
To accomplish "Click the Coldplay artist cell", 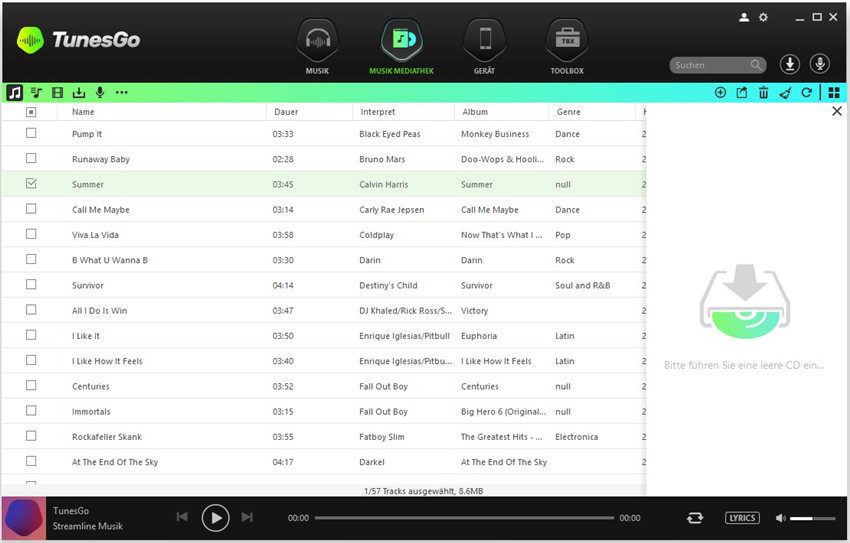I will [376, 235].
